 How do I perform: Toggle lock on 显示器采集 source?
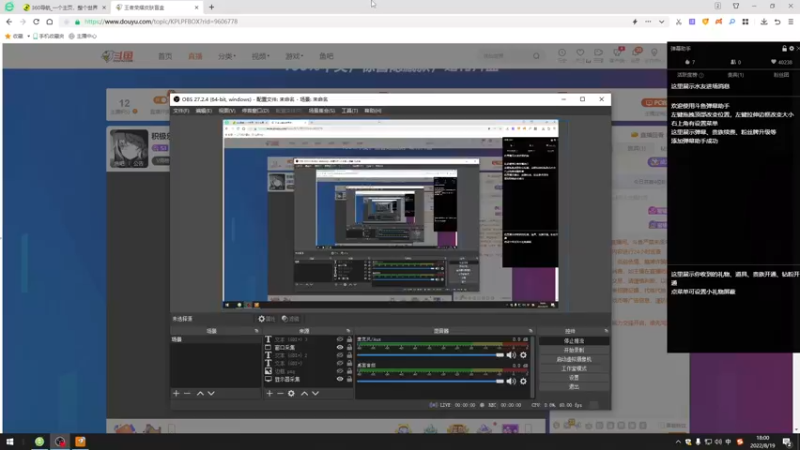pos(349,379)
